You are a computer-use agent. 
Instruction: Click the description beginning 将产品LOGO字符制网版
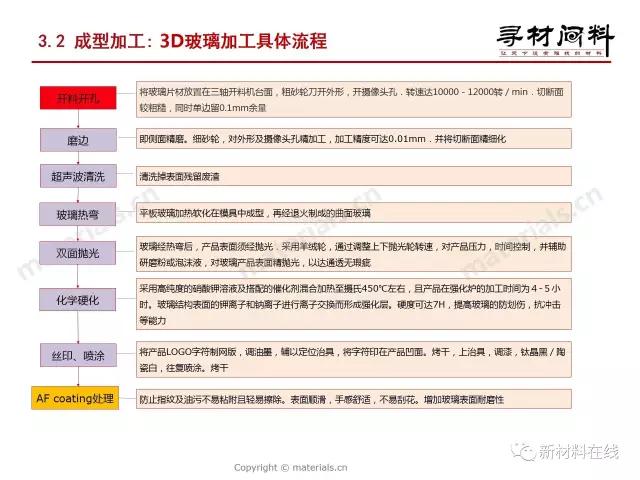pyautogui.click(x=353, y=360)
